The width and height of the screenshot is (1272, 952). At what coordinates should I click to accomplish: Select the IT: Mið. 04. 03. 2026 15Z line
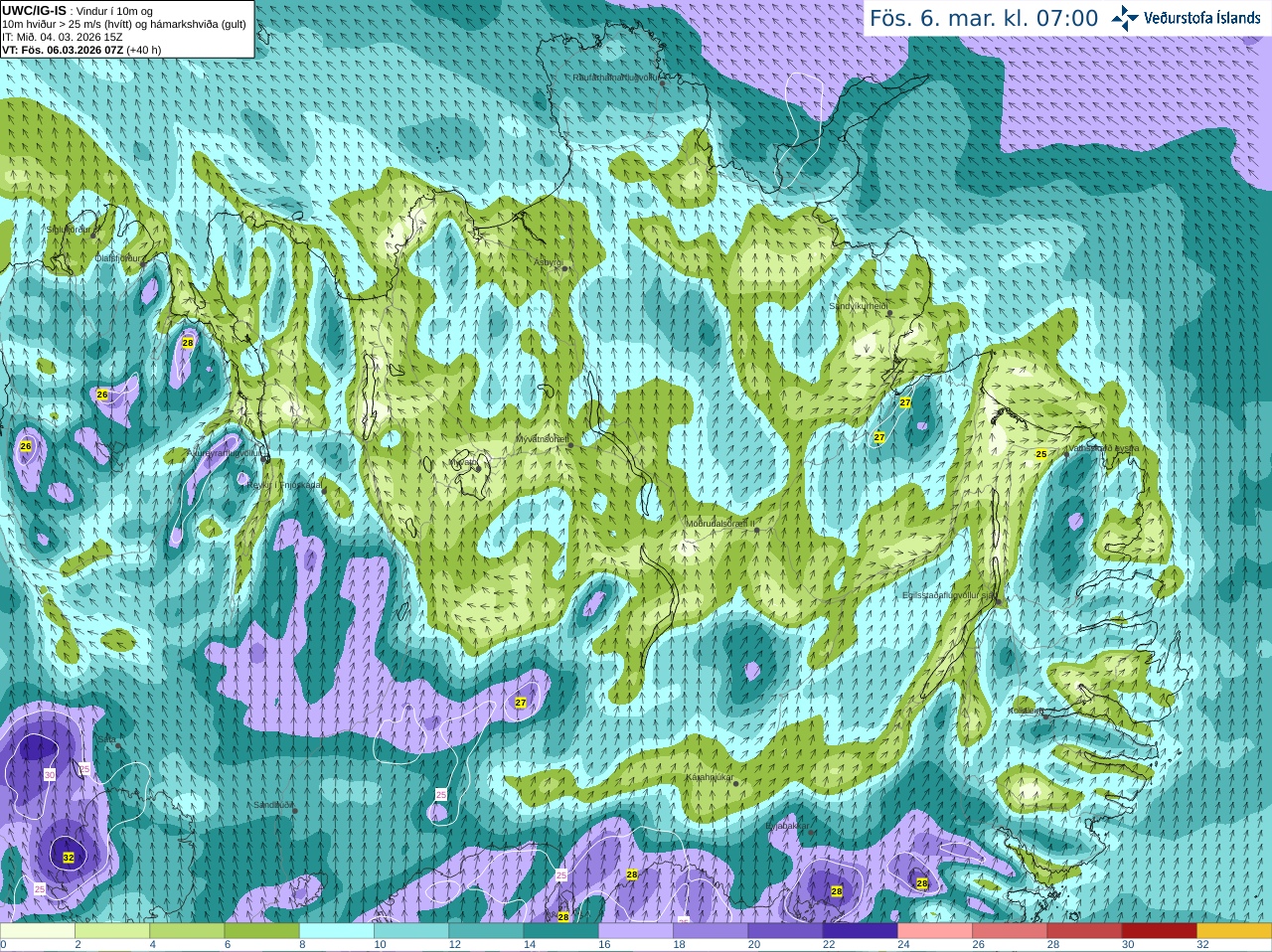point(63,37)
